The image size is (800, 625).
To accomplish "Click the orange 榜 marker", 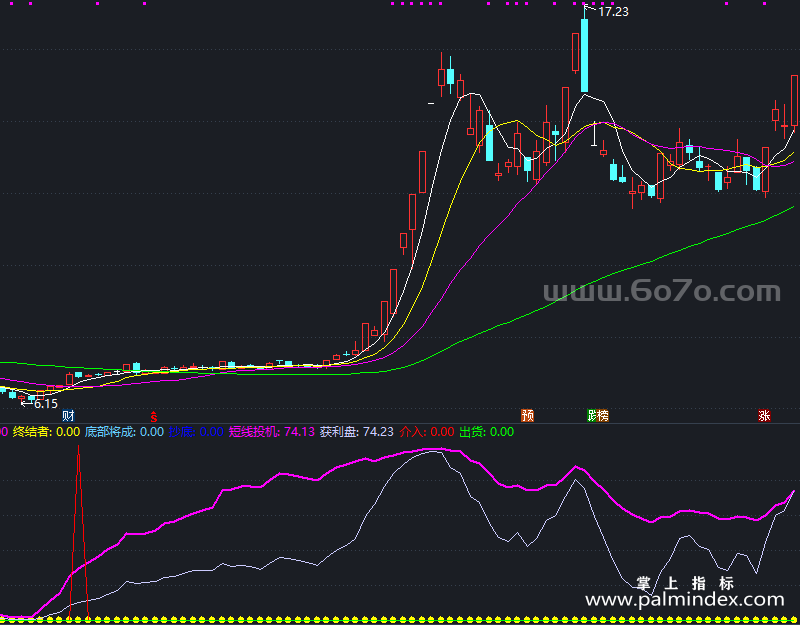I will 603,416.
